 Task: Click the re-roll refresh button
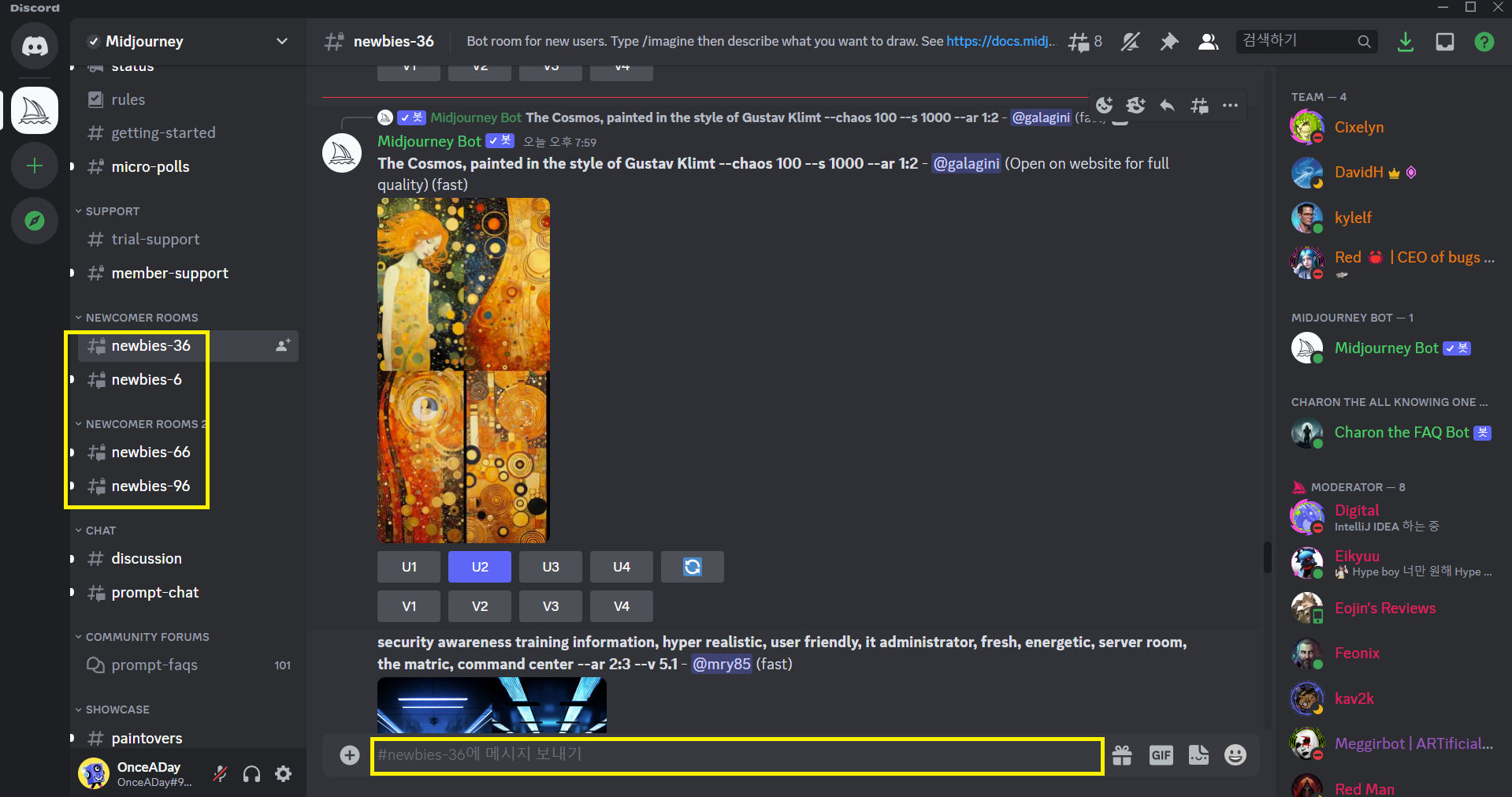click(x=693, y=567)
